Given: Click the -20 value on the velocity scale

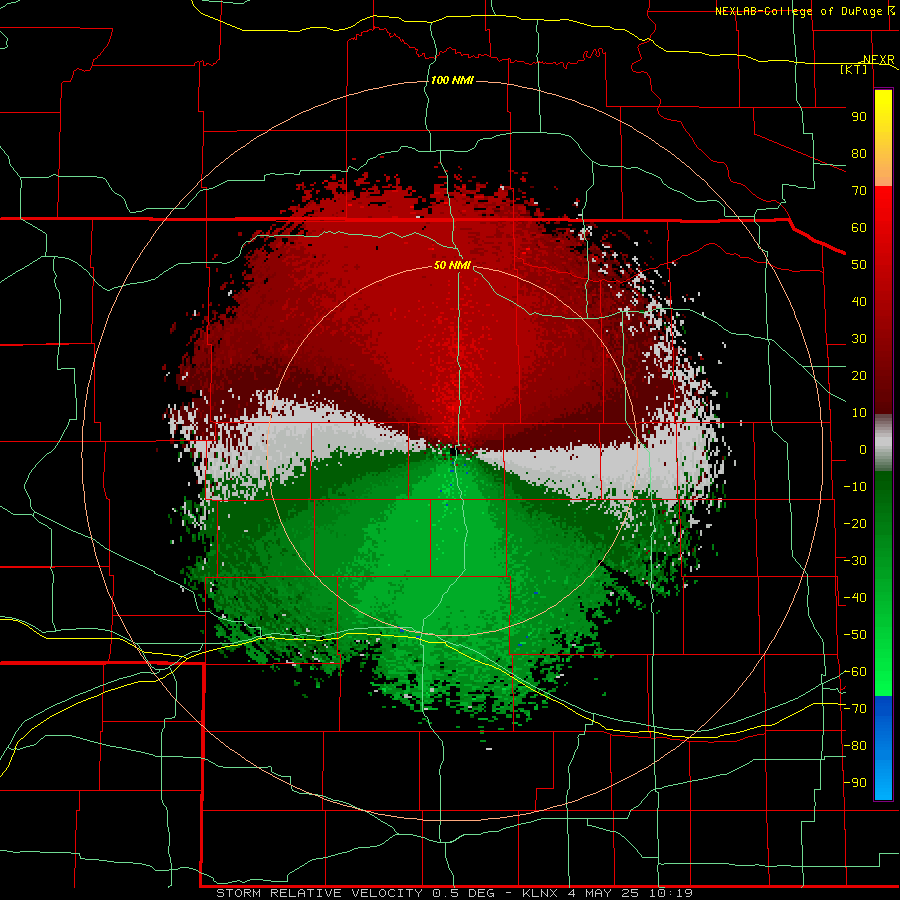Looking at the screenshot, I should (855, 524).
